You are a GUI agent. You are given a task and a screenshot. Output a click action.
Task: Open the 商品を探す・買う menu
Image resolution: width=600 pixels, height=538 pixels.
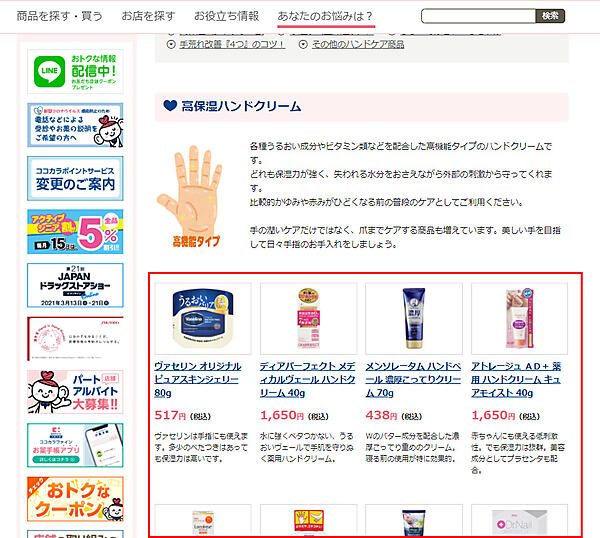point(60,16)
